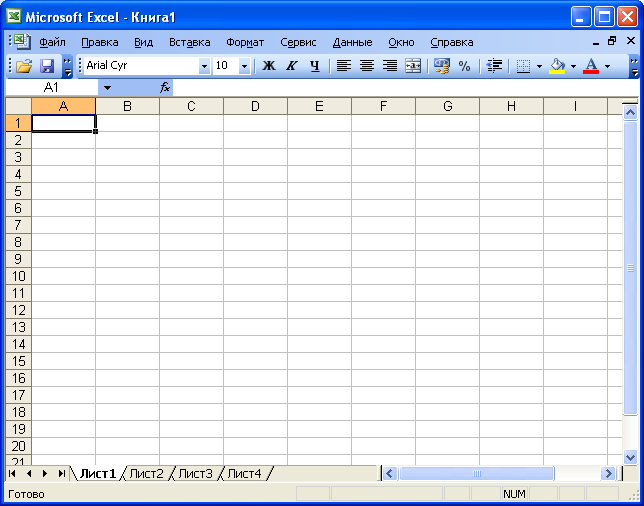Close the workbook via menu bar X
The image size is (644, 506).
(631, 41)
